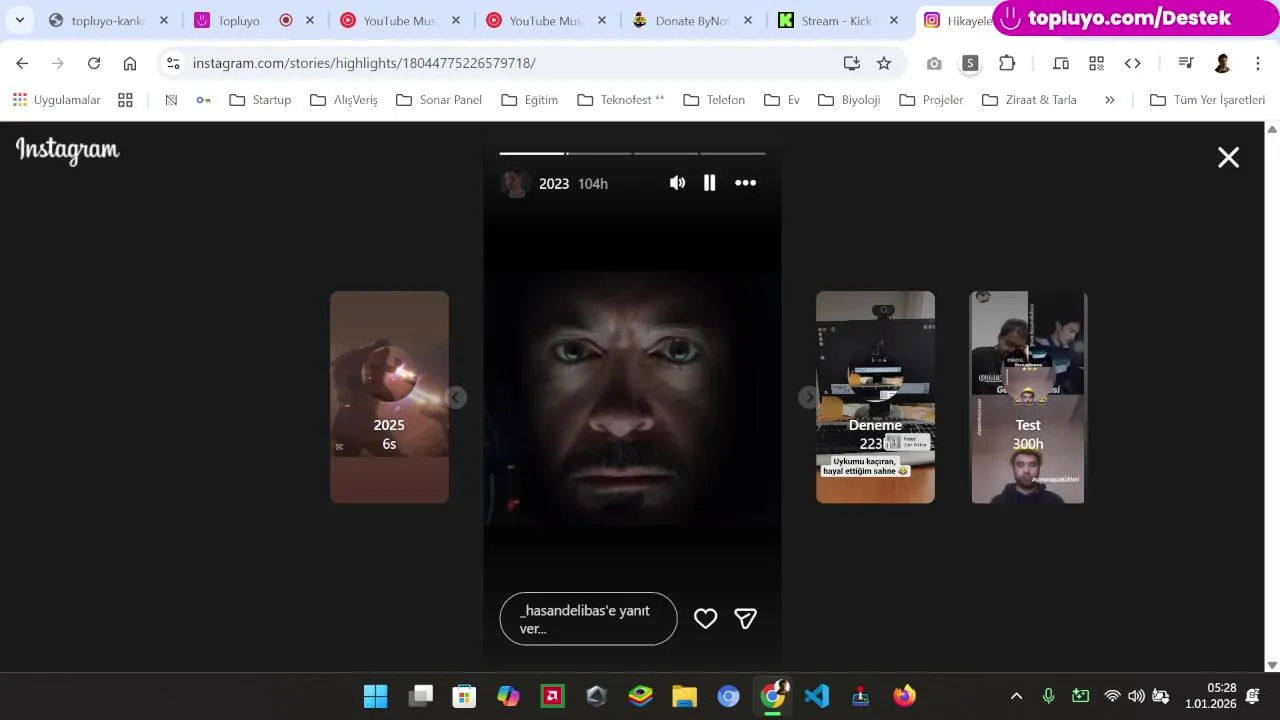1280x720 pixels.
Task: Show more bookmarks with the double chevron
Action: [1110, 100]
